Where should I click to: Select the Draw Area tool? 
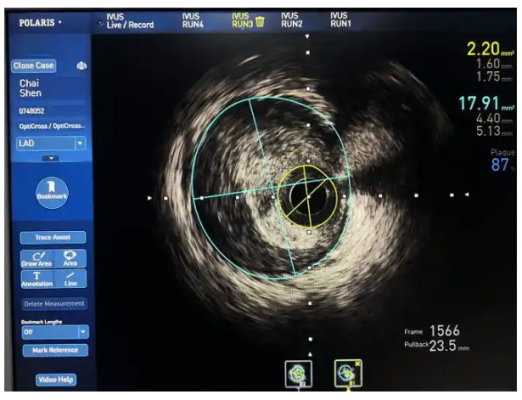tap(37, 259)
